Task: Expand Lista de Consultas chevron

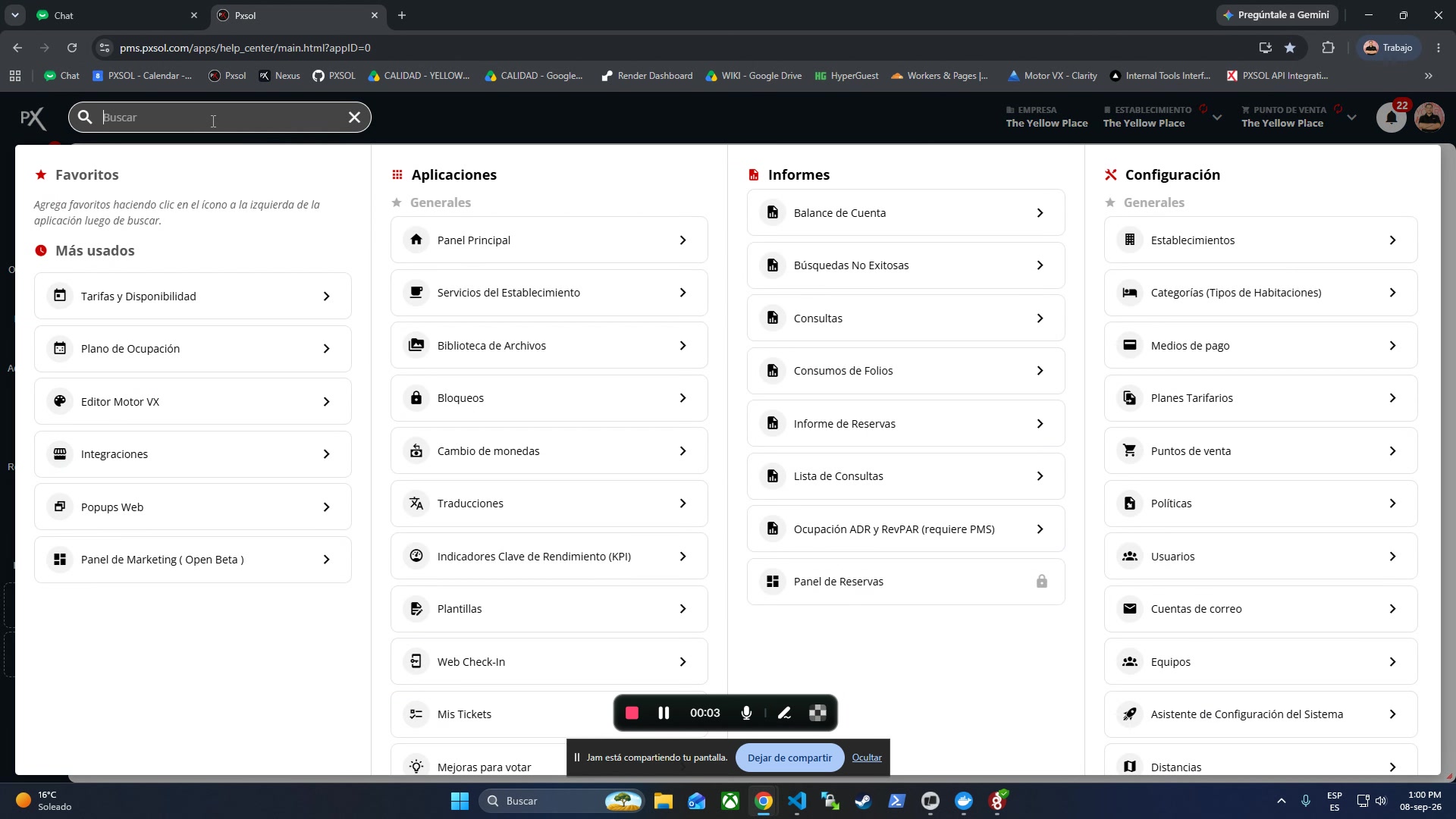Action: coord(1040,476)
